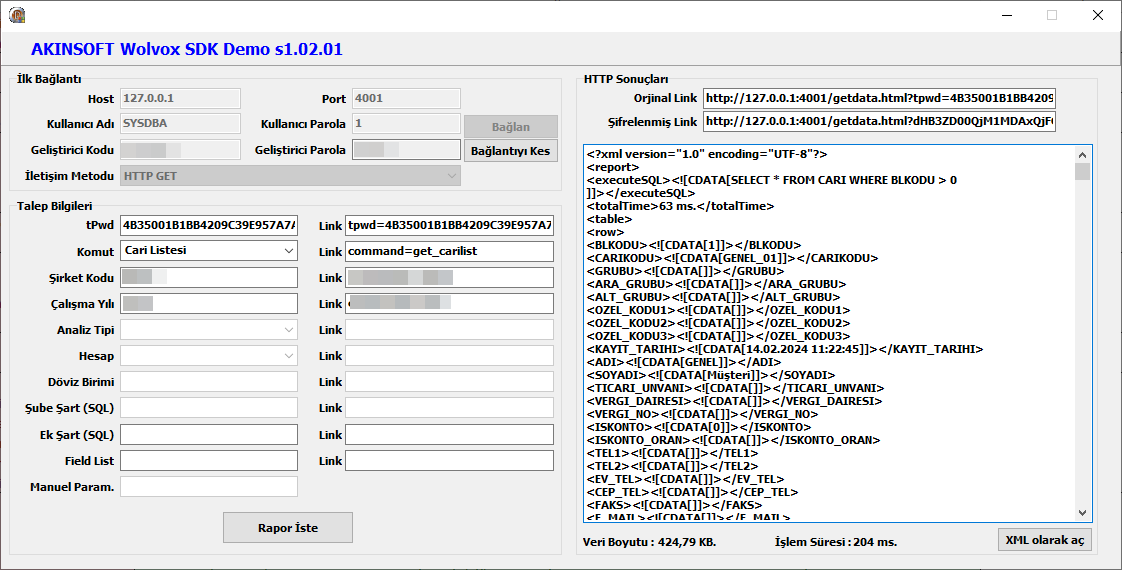This screenshot has width=1122, height=570.
Task: Click the Orjinal Link URL field
Action: click(879, 98)
